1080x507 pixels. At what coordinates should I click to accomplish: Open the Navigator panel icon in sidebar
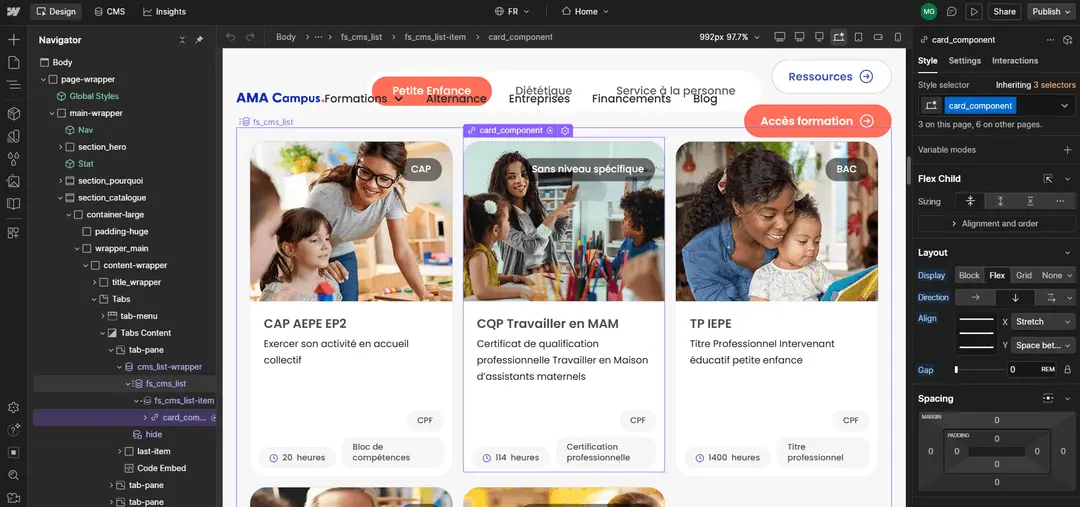point(13,85)
